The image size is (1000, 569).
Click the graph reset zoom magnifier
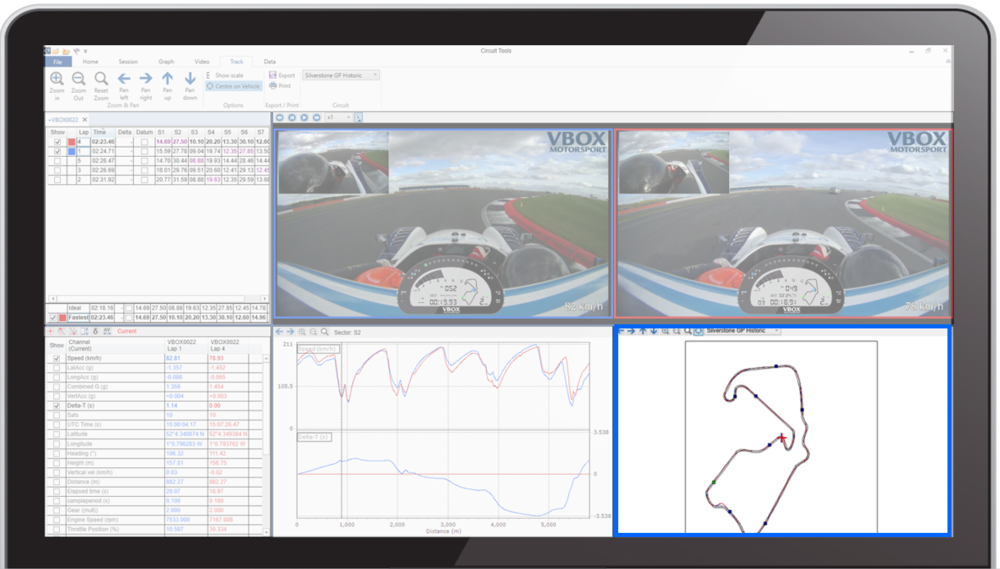325,332
